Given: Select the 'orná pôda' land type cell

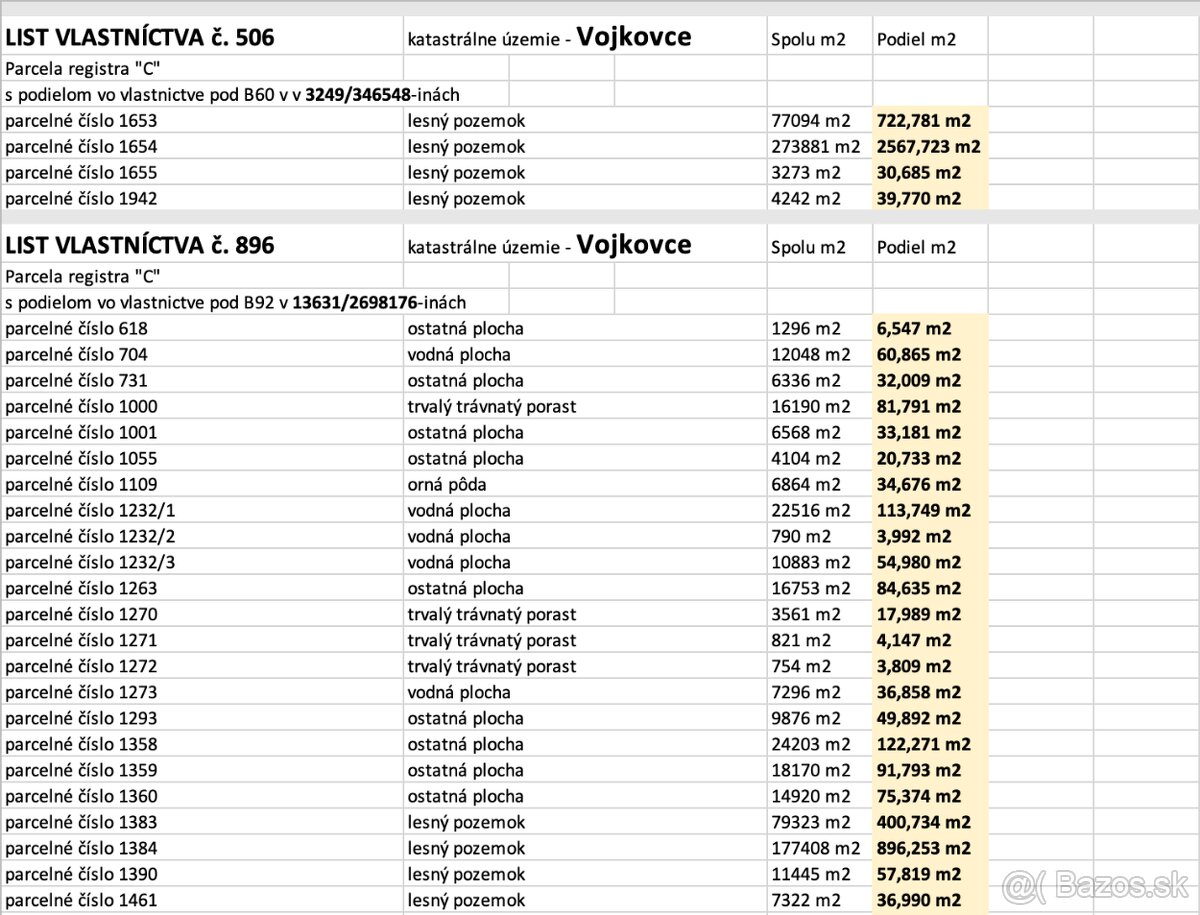Looking at the screenshot, I should pos(448,485).
